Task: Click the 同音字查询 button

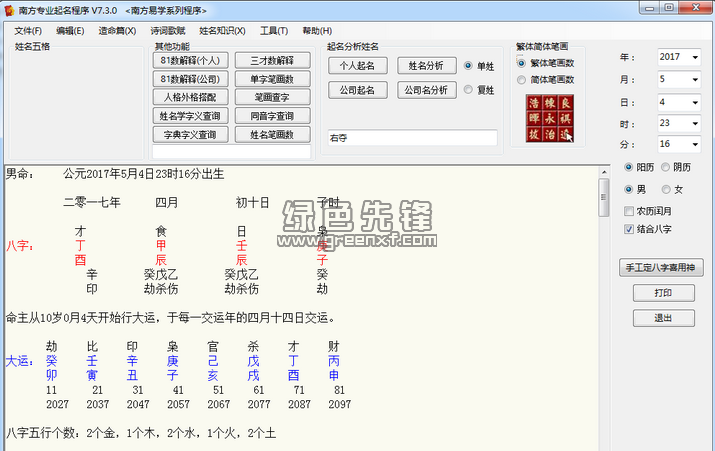Action: tap(273, 116)
